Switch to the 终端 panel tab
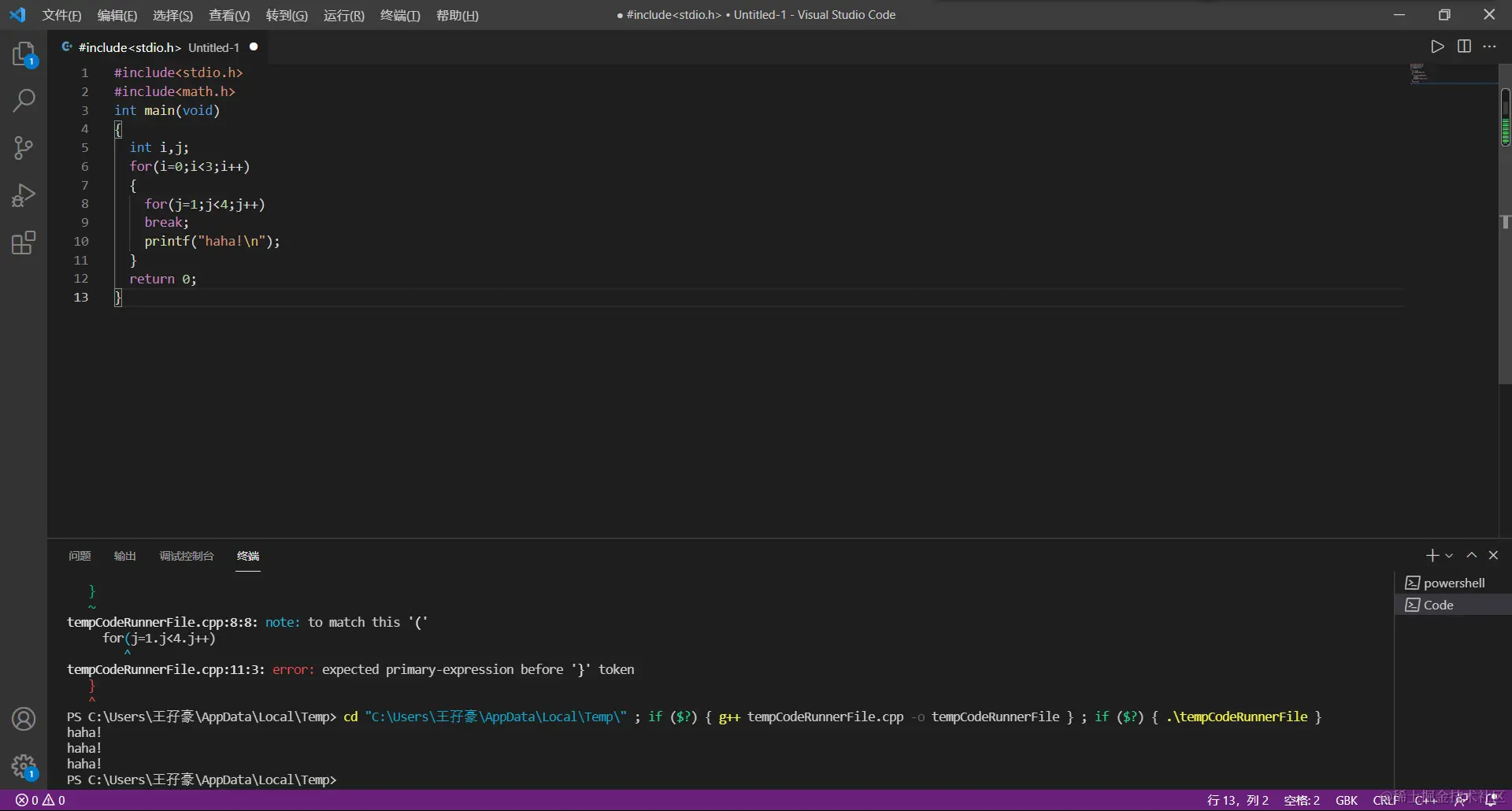The height and width of the screenshot is (811, 1512). tap(248, 556)
